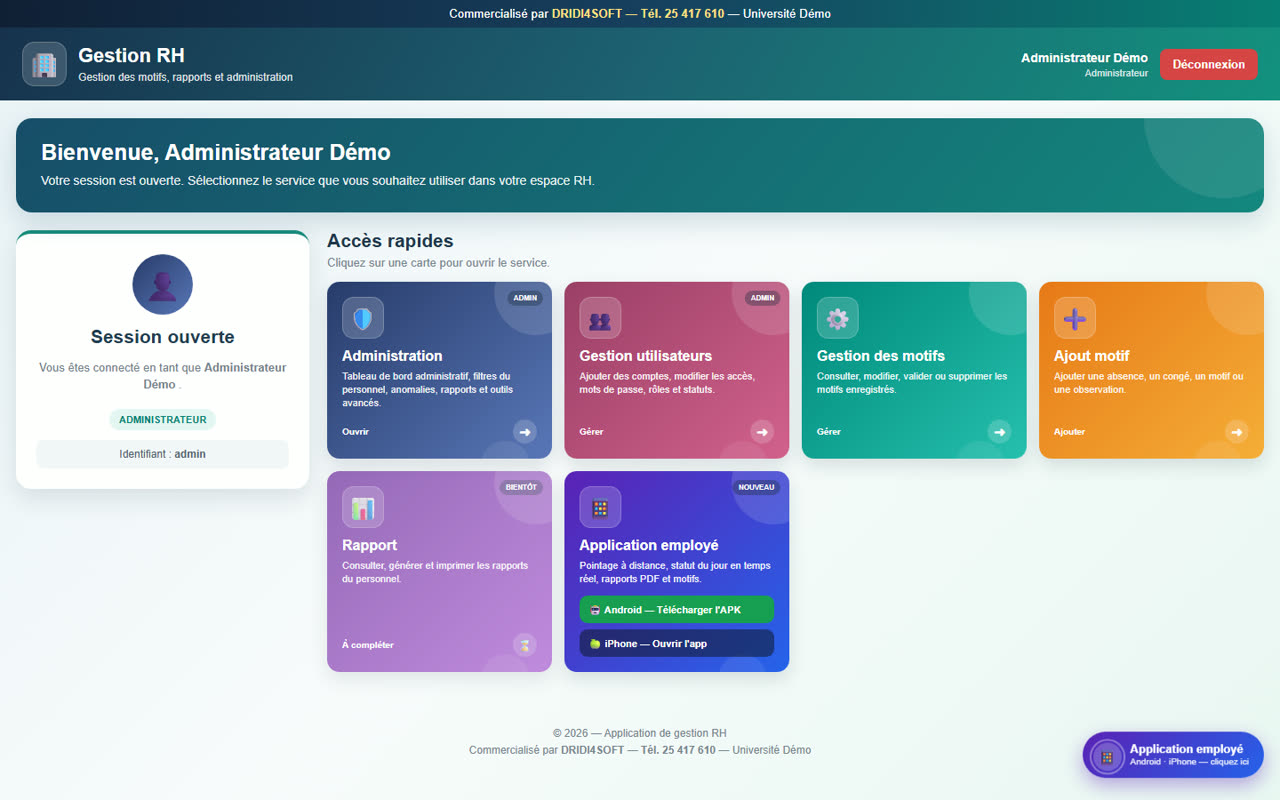Download the Android APK
Screen dimensions: 1280x800
pos(677,610)
